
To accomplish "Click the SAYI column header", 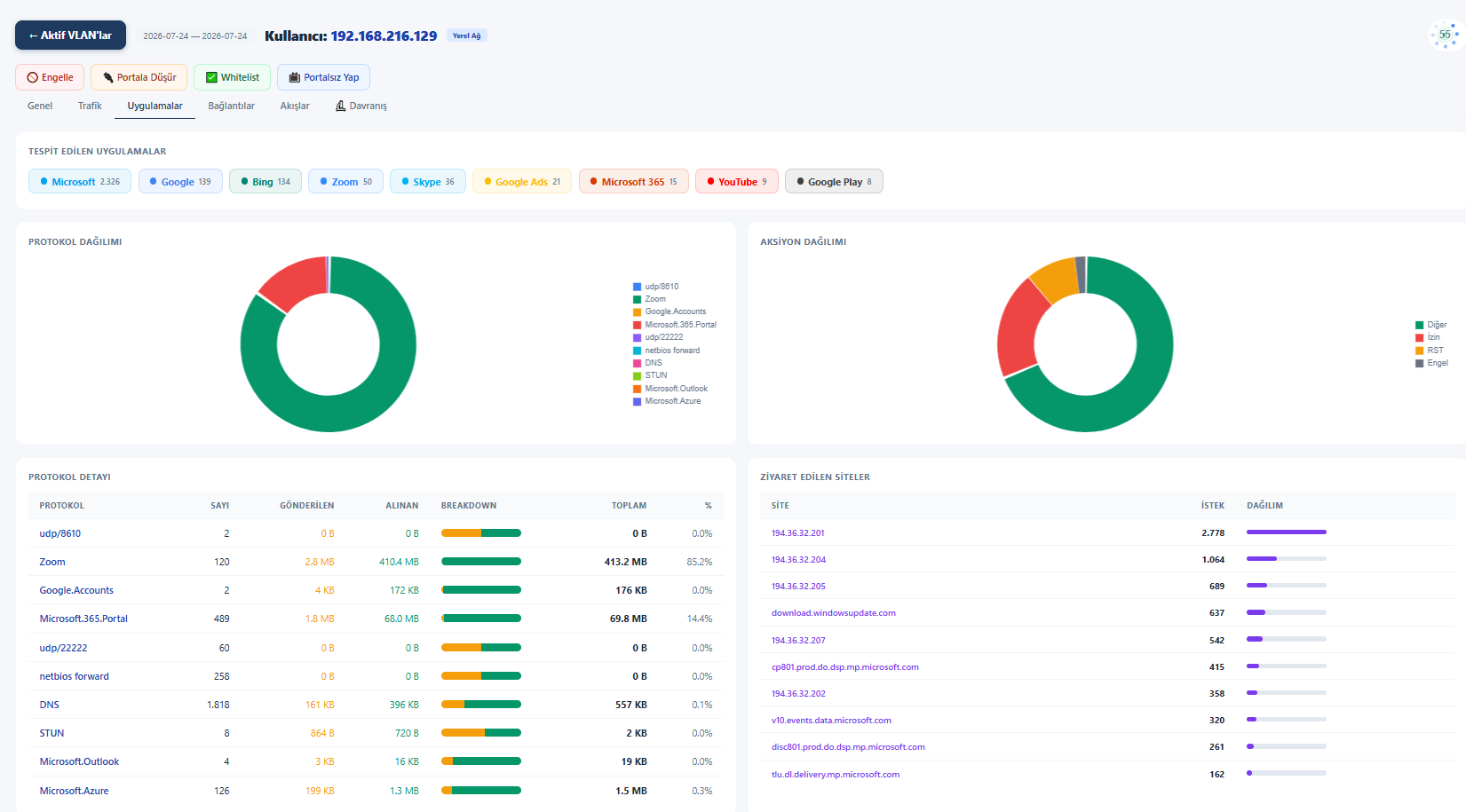I will point(219,506).
